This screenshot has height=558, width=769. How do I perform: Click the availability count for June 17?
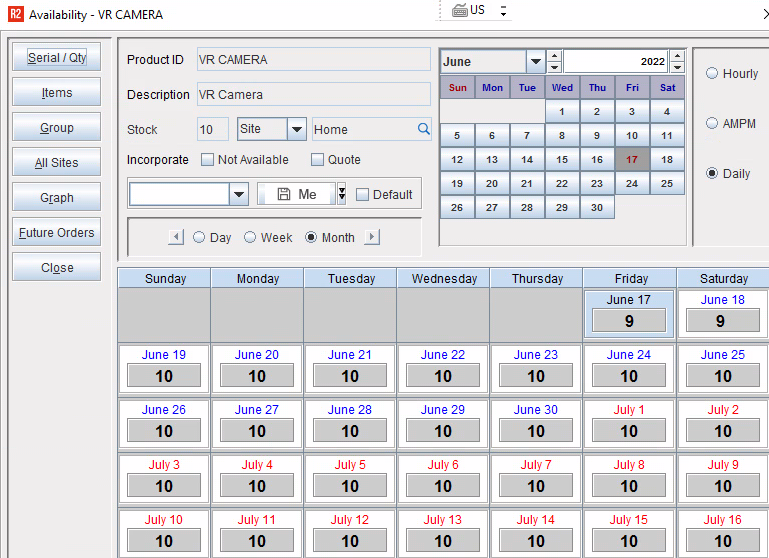(x=629, y=321)
